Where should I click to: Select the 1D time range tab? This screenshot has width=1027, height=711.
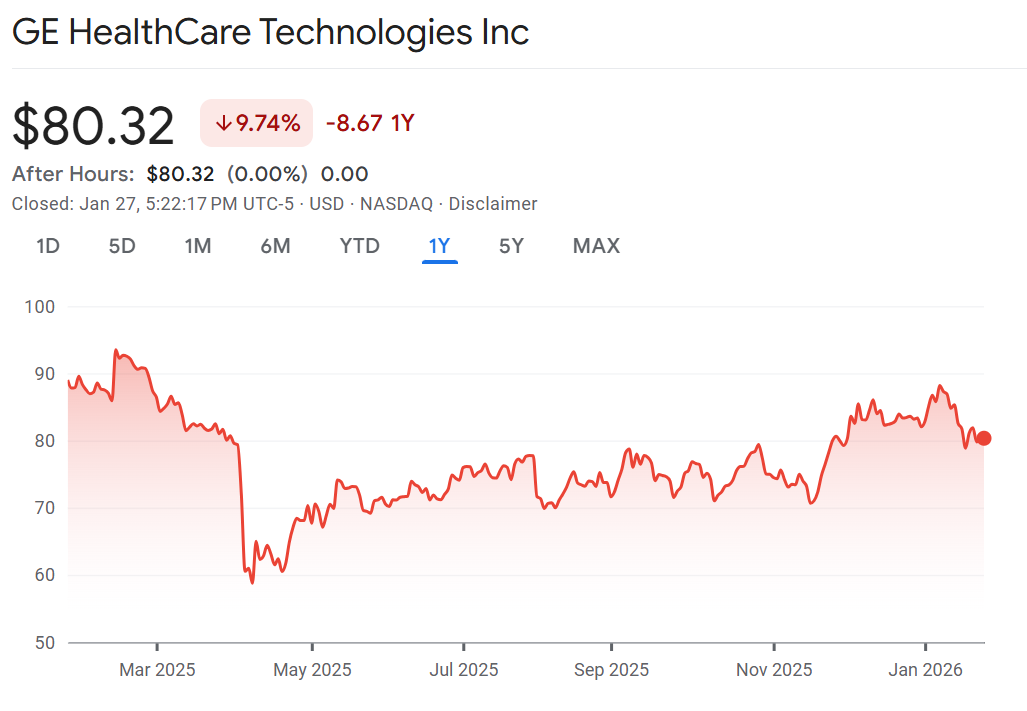[x=48, y=246]
